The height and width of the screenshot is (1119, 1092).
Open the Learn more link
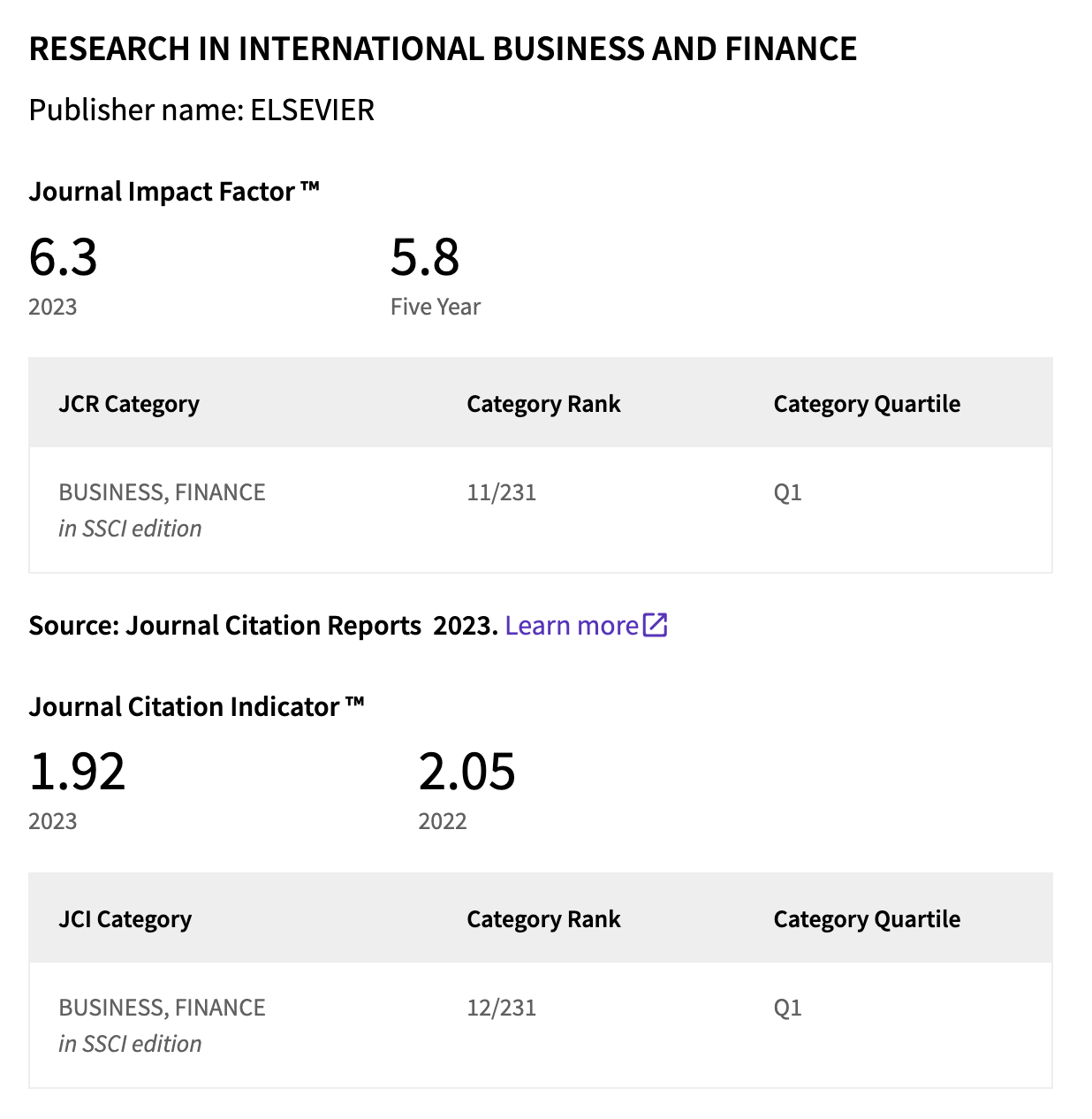pyautogui.click(x=572, y=626)
